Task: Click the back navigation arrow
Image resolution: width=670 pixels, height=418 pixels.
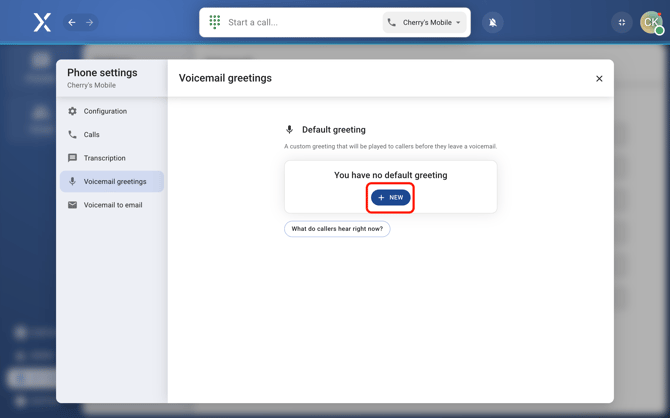Action: tap(72, 22)
